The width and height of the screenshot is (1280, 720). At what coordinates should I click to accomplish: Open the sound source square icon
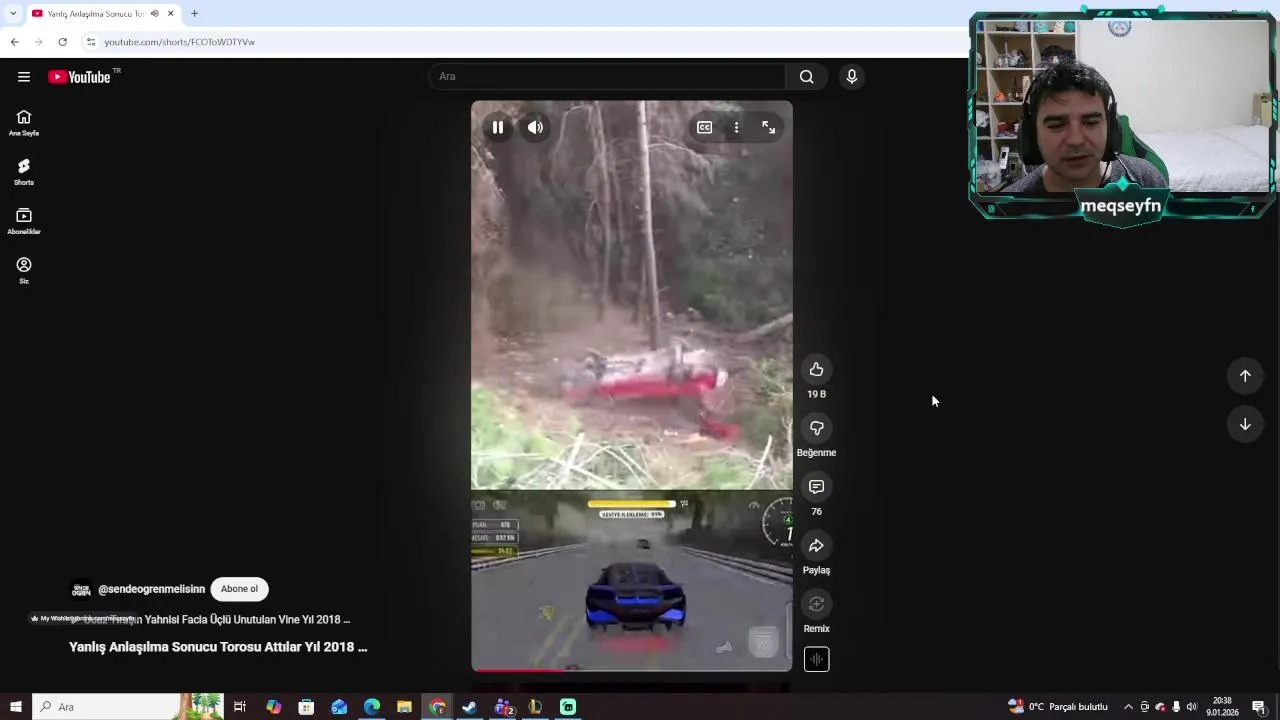pos(816,659)
